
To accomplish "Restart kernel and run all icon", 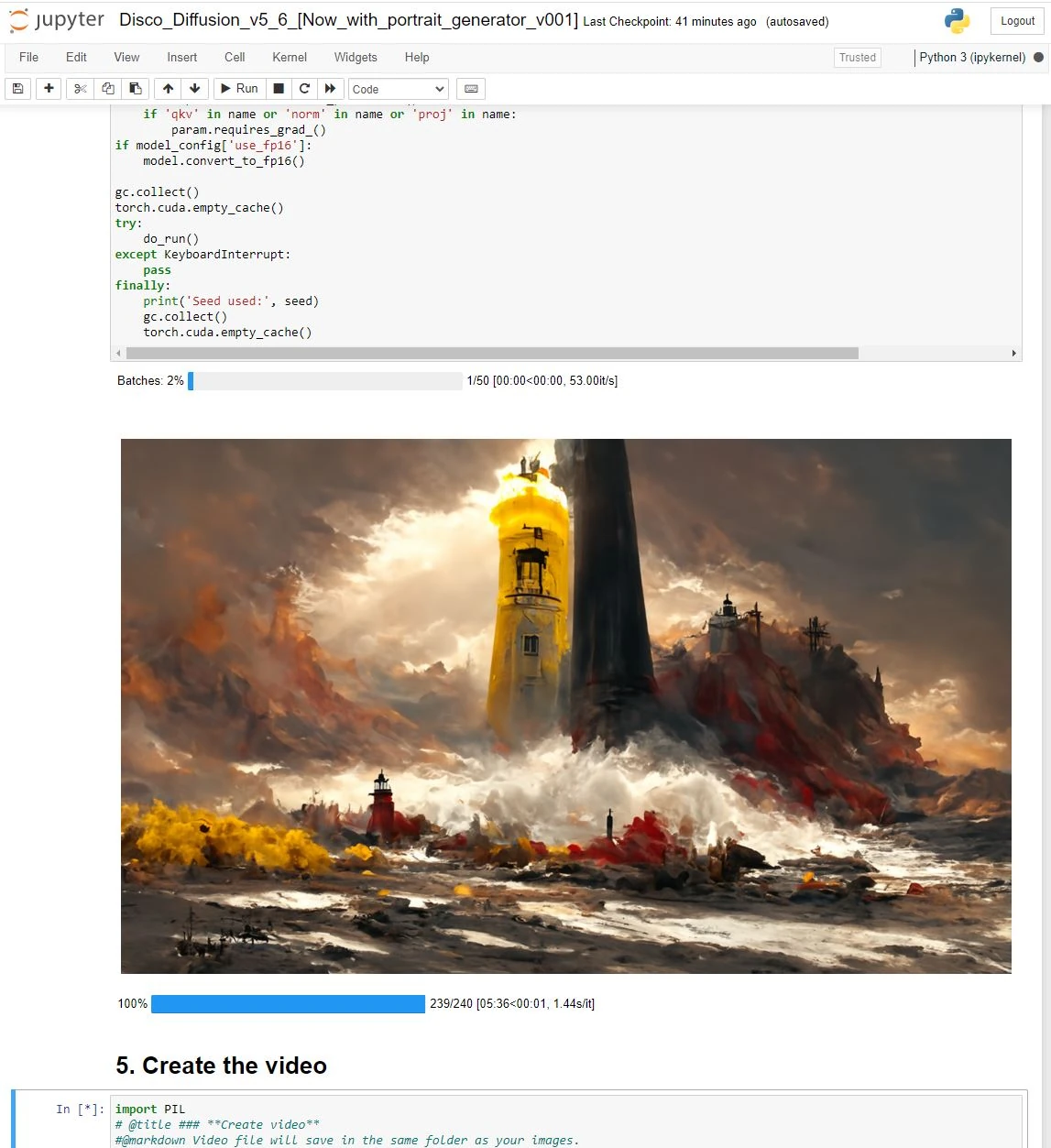I will (331, 89).
